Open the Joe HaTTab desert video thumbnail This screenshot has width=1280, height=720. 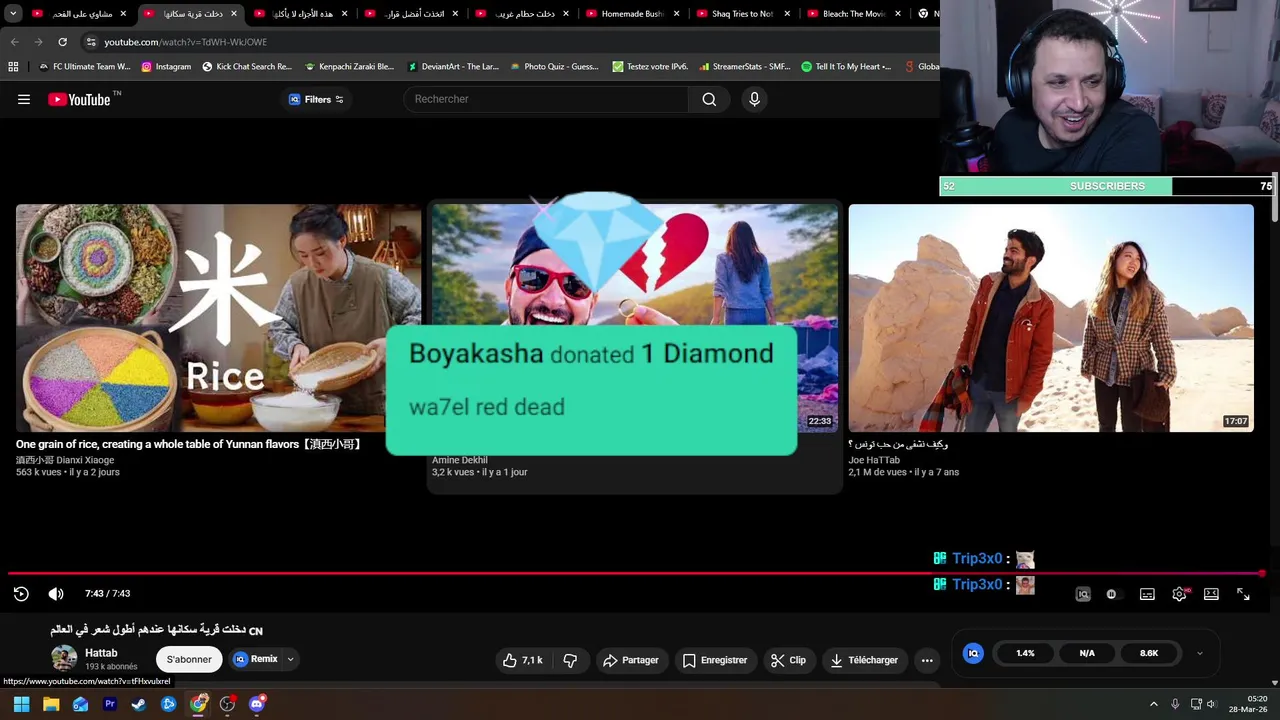(x=1051, y=318)
